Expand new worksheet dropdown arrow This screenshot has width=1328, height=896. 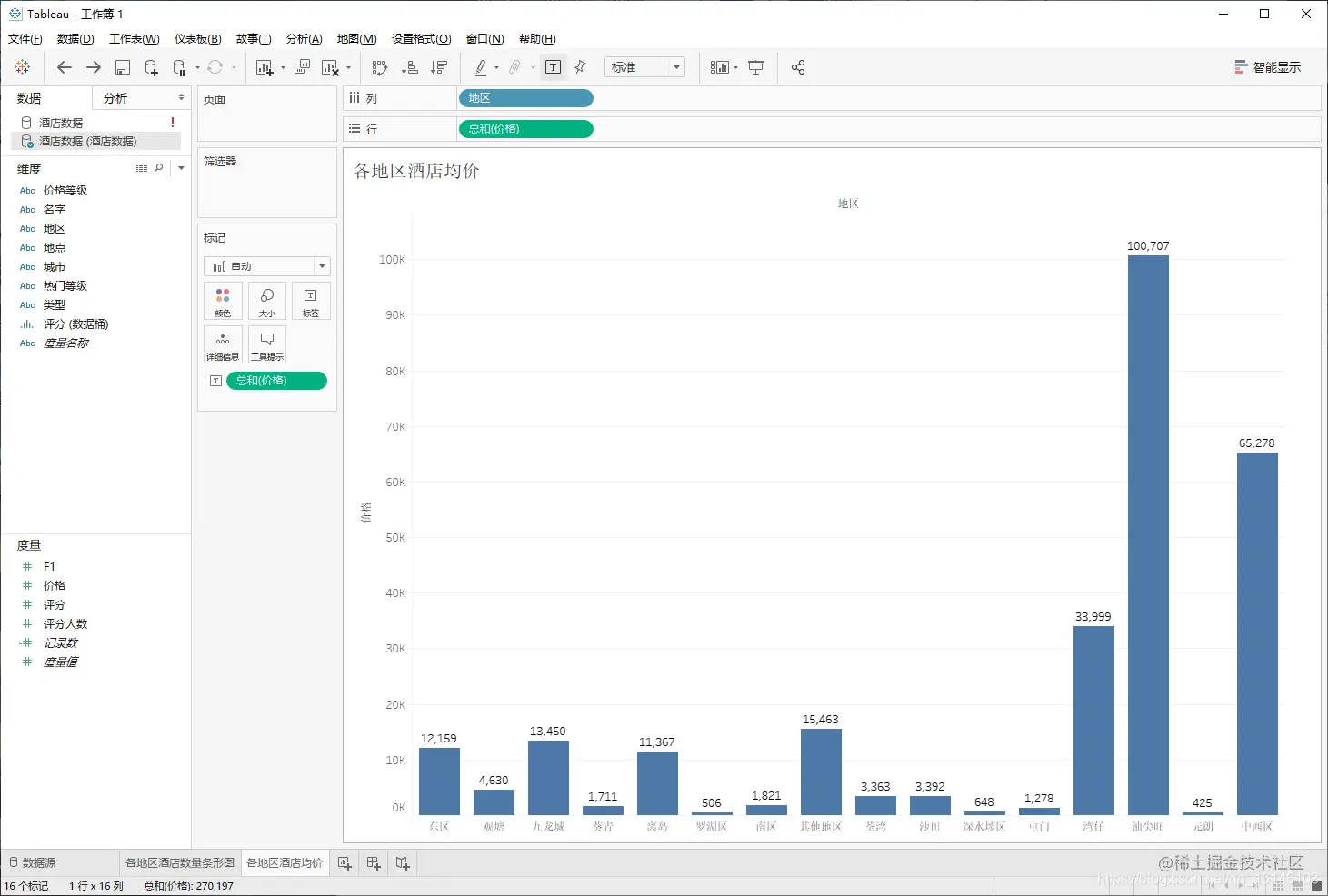click(283, 67)
